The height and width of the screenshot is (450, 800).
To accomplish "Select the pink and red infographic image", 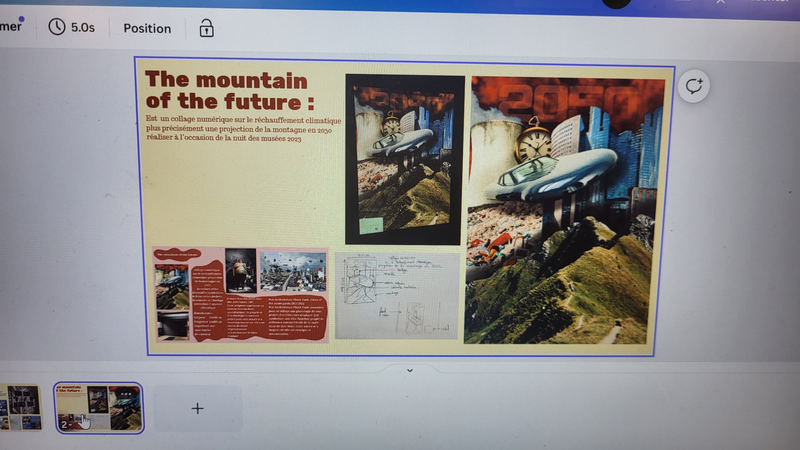I will coord(240,295).
